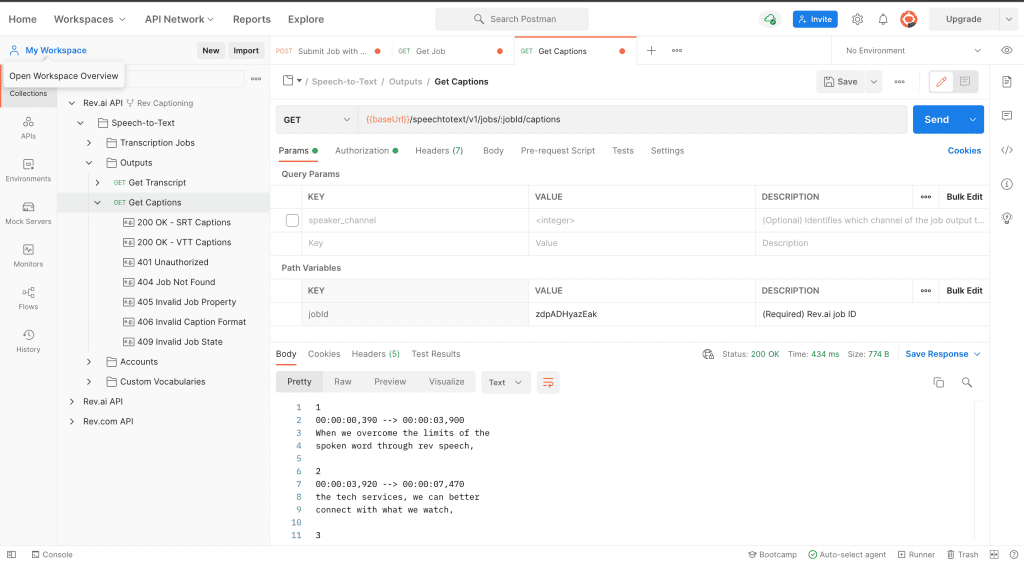This screenshot has height=563, width=1024.
Task: Copy the response body
Action: (x=938, y=383)
